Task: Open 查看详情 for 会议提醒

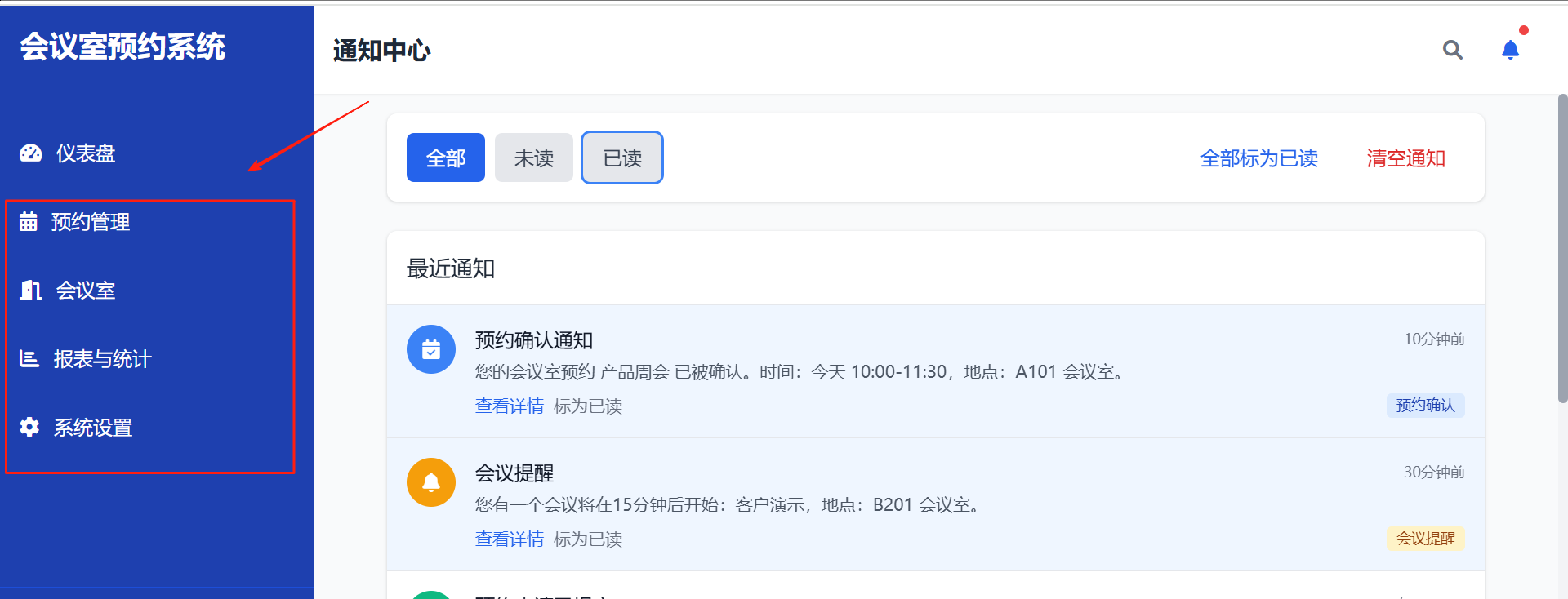Action: pyautogui.click(x=510, y=539)
